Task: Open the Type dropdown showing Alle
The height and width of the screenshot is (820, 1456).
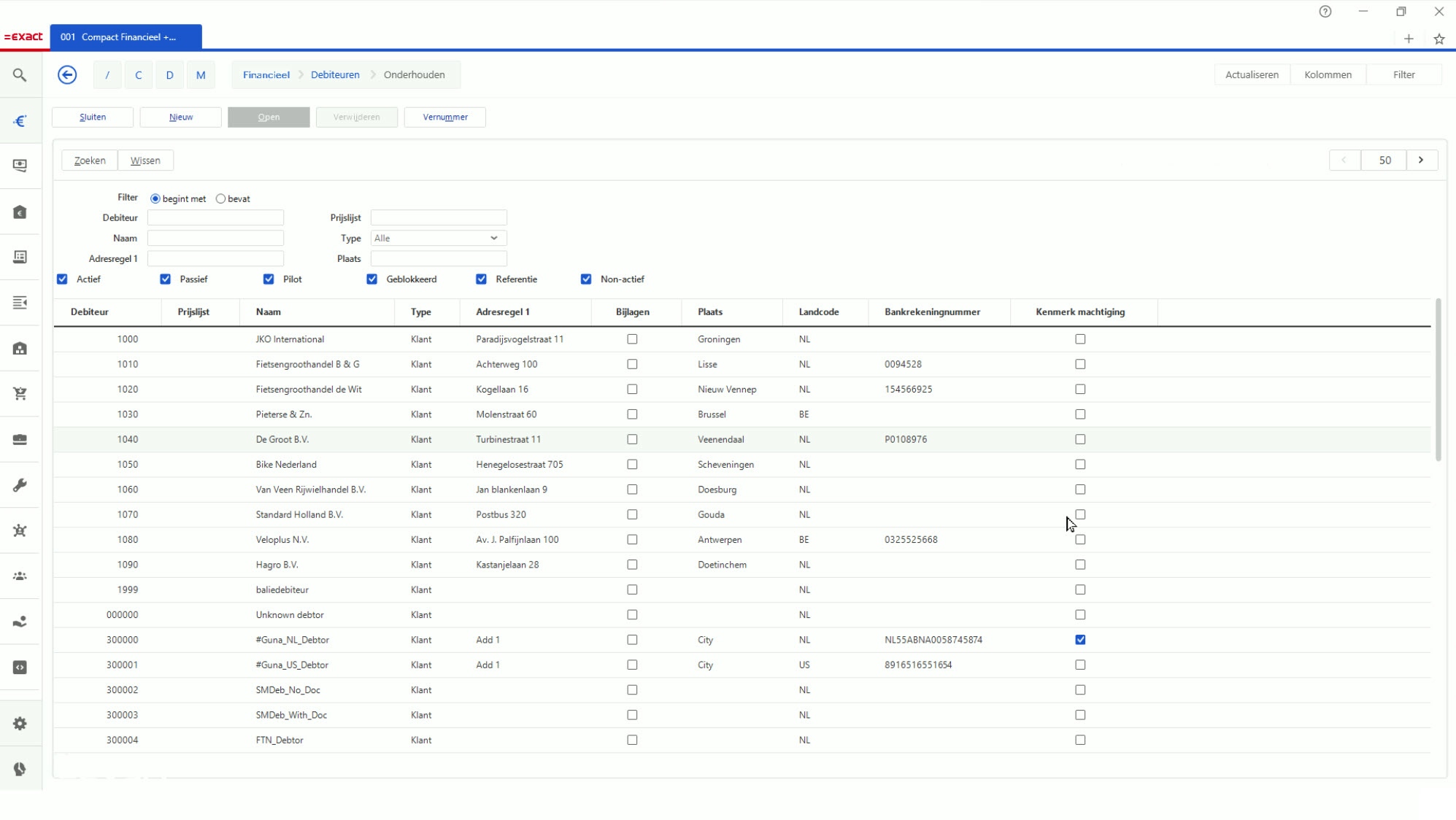Action: 438,238
